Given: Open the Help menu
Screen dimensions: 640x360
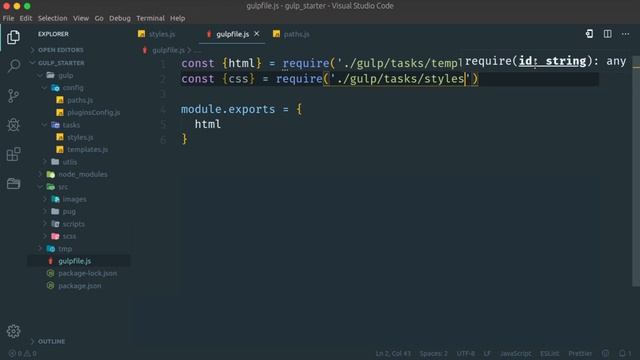Looking at the screenshot, I should pos(177,18).
